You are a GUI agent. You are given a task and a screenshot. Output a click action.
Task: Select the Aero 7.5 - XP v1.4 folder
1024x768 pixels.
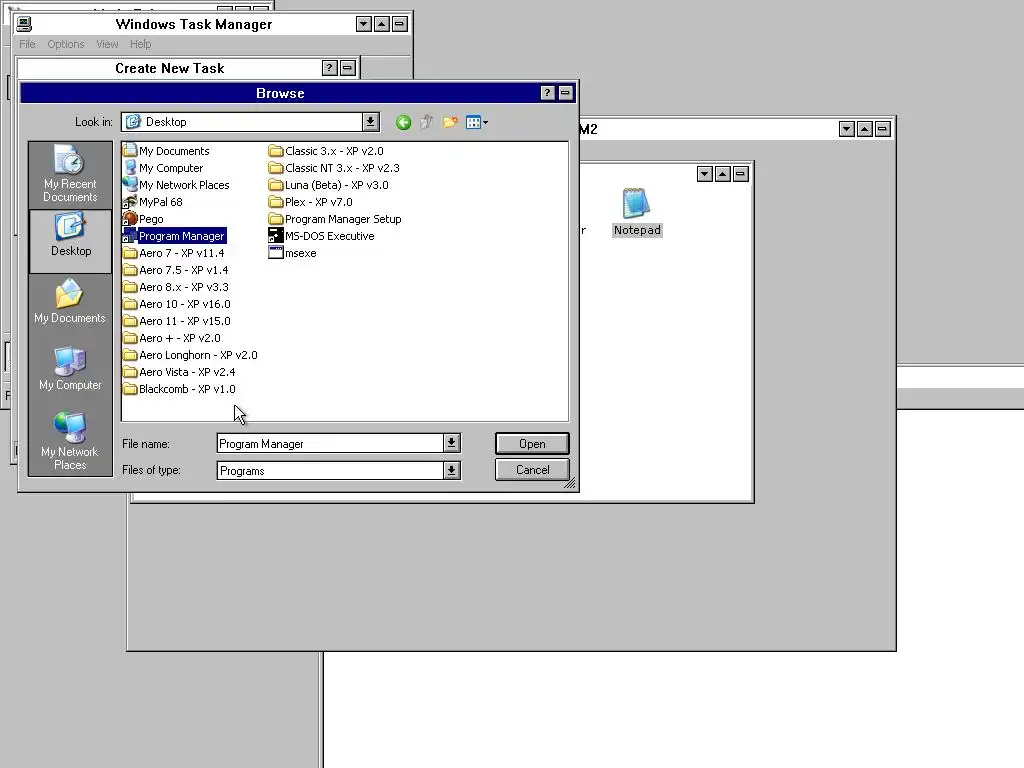(x=176, y=270)
